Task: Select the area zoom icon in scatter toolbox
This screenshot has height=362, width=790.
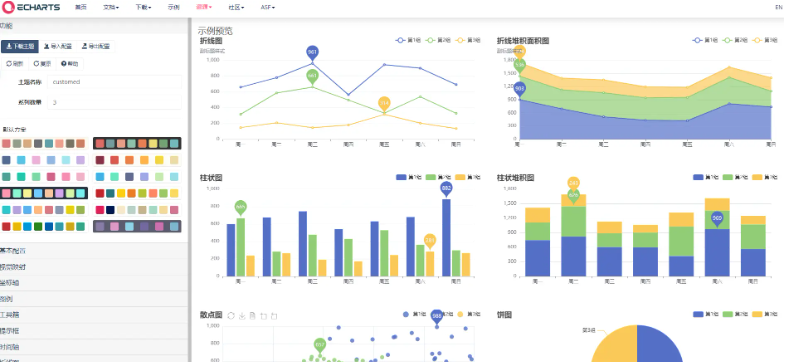Action: pos(264,316)
